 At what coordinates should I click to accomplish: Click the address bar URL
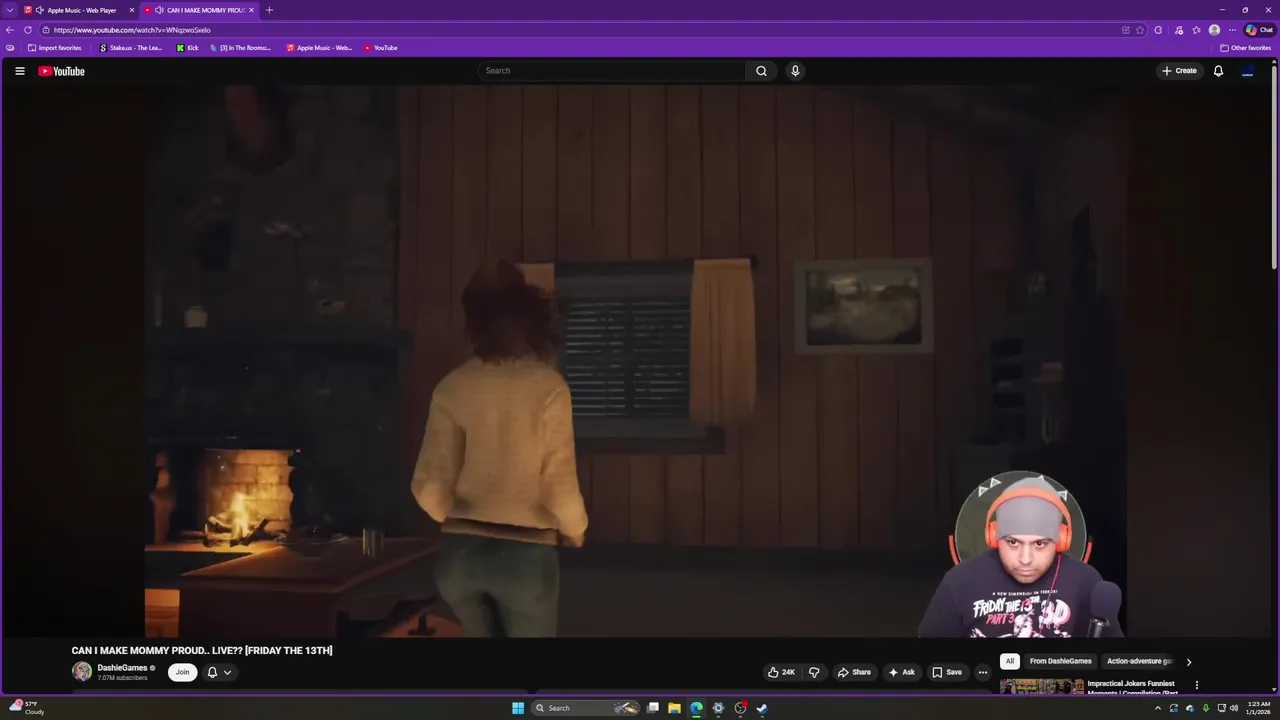tap(132, 30)
